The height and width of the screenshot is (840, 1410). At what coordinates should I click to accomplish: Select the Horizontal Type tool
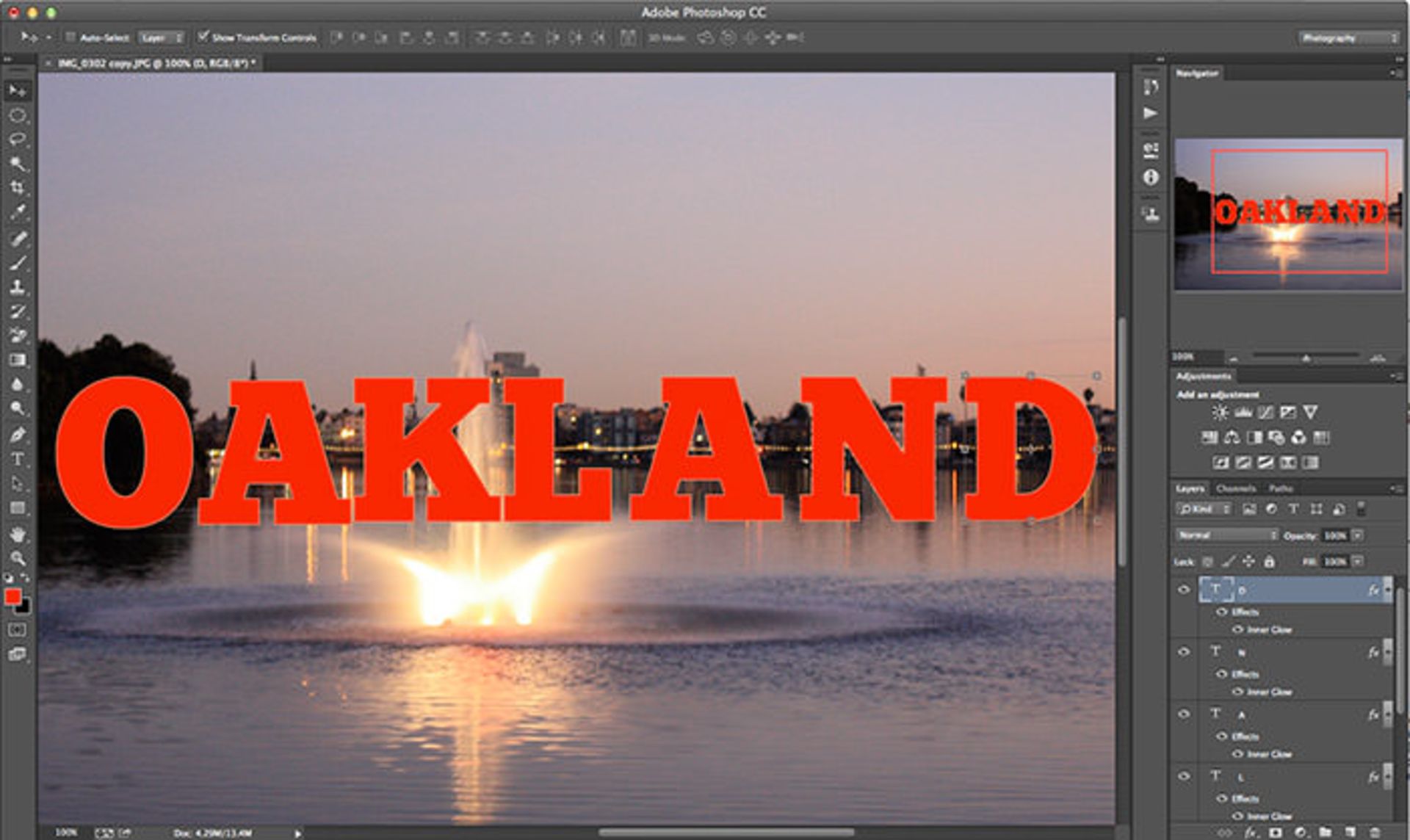[18, 460]
